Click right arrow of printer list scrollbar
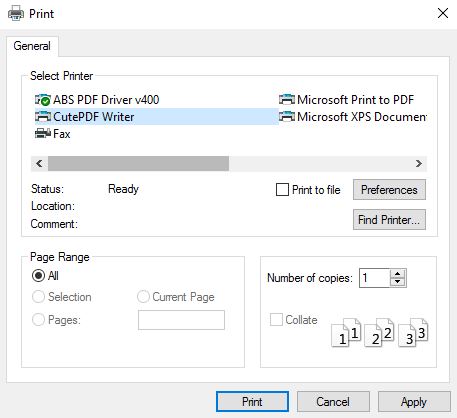 pyautogui.click(x=419, y=163)
